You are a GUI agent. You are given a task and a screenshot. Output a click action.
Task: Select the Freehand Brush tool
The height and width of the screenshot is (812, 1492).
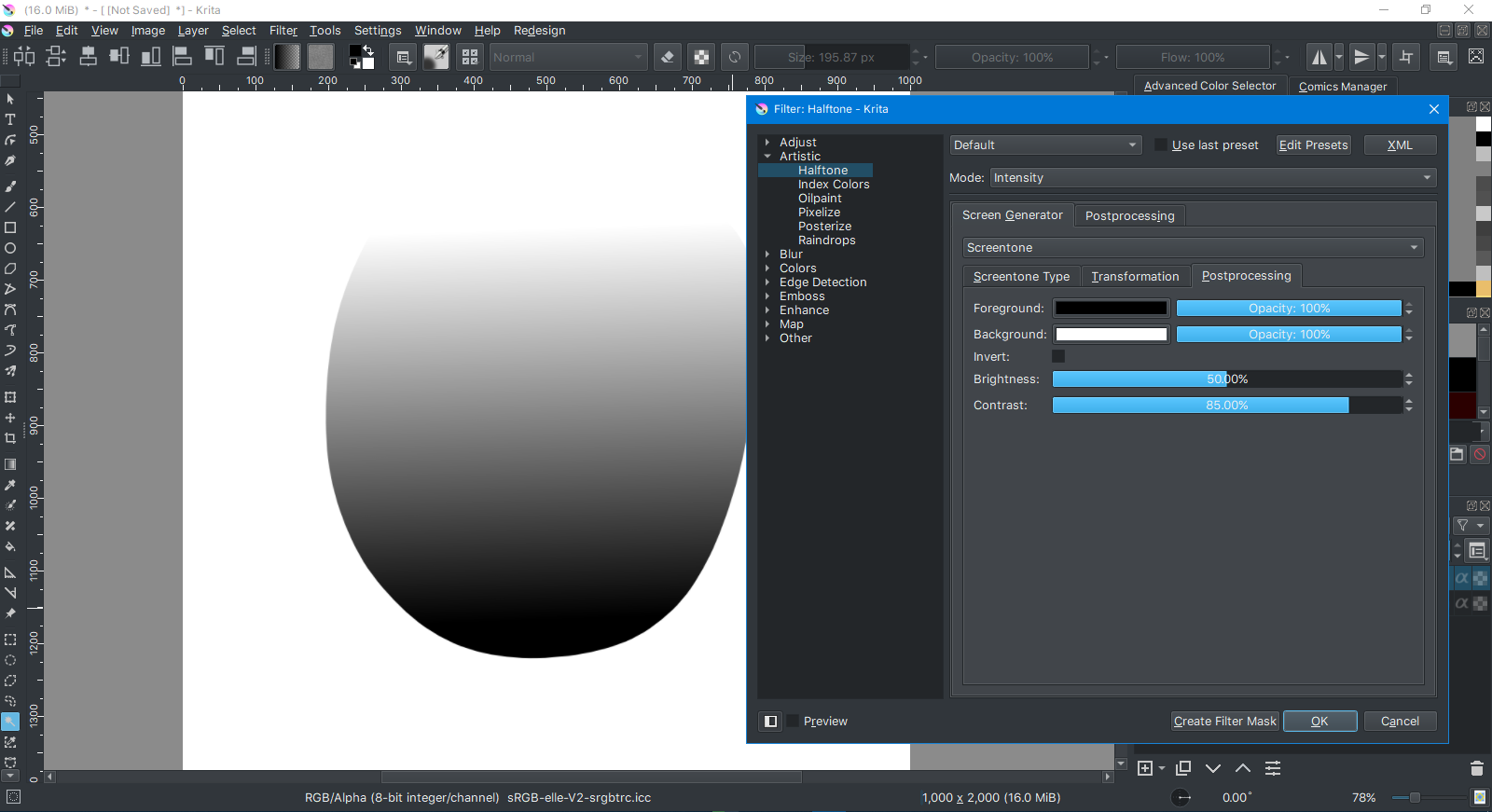[10, 186]
